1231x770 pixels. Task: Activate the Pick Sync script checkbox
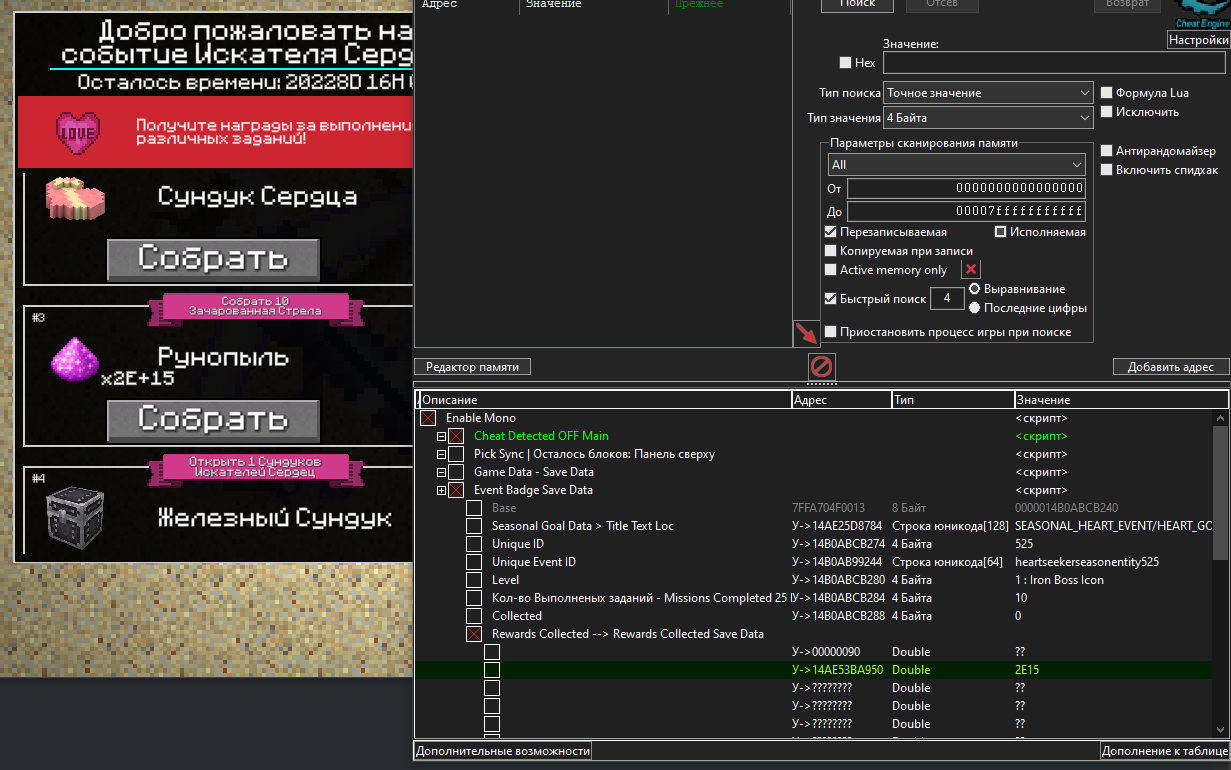455,454
